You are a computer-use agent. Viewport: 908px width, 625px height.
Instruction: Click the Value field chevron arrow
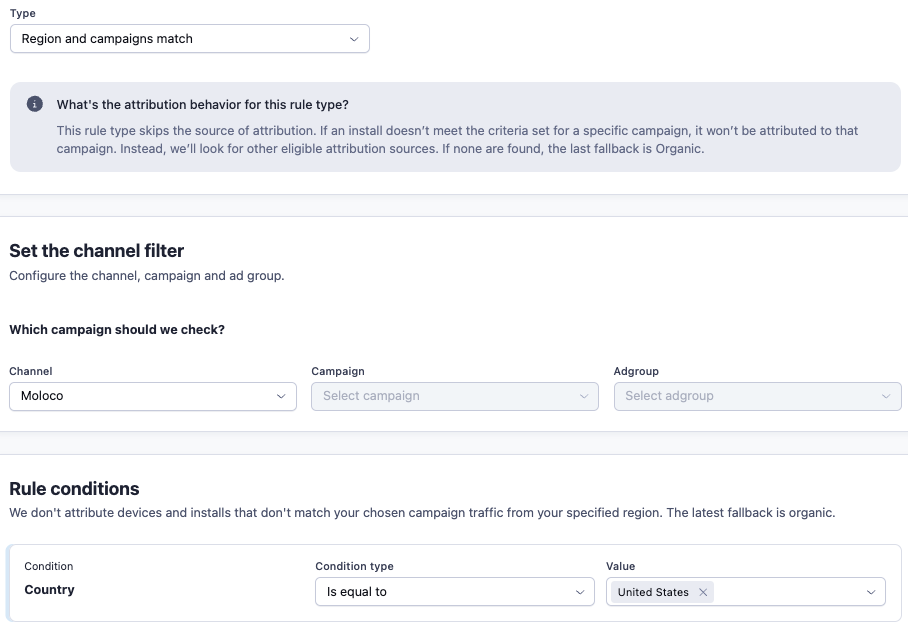coord(870,592)
